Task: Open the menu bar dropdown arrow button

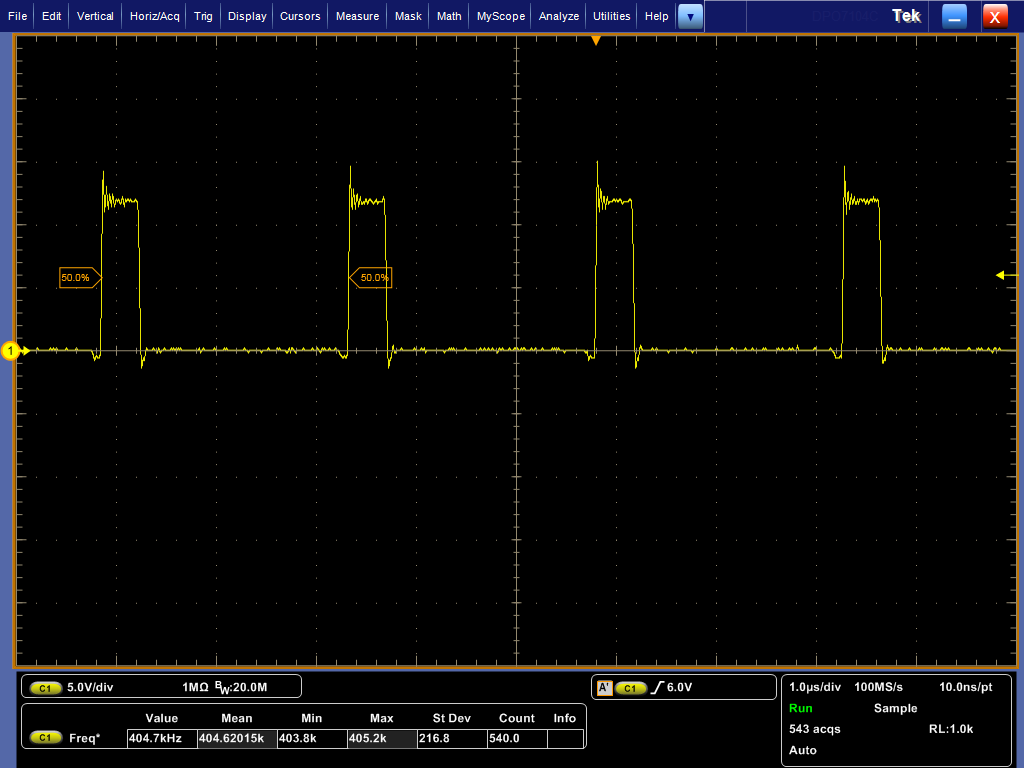Action: 690,16
